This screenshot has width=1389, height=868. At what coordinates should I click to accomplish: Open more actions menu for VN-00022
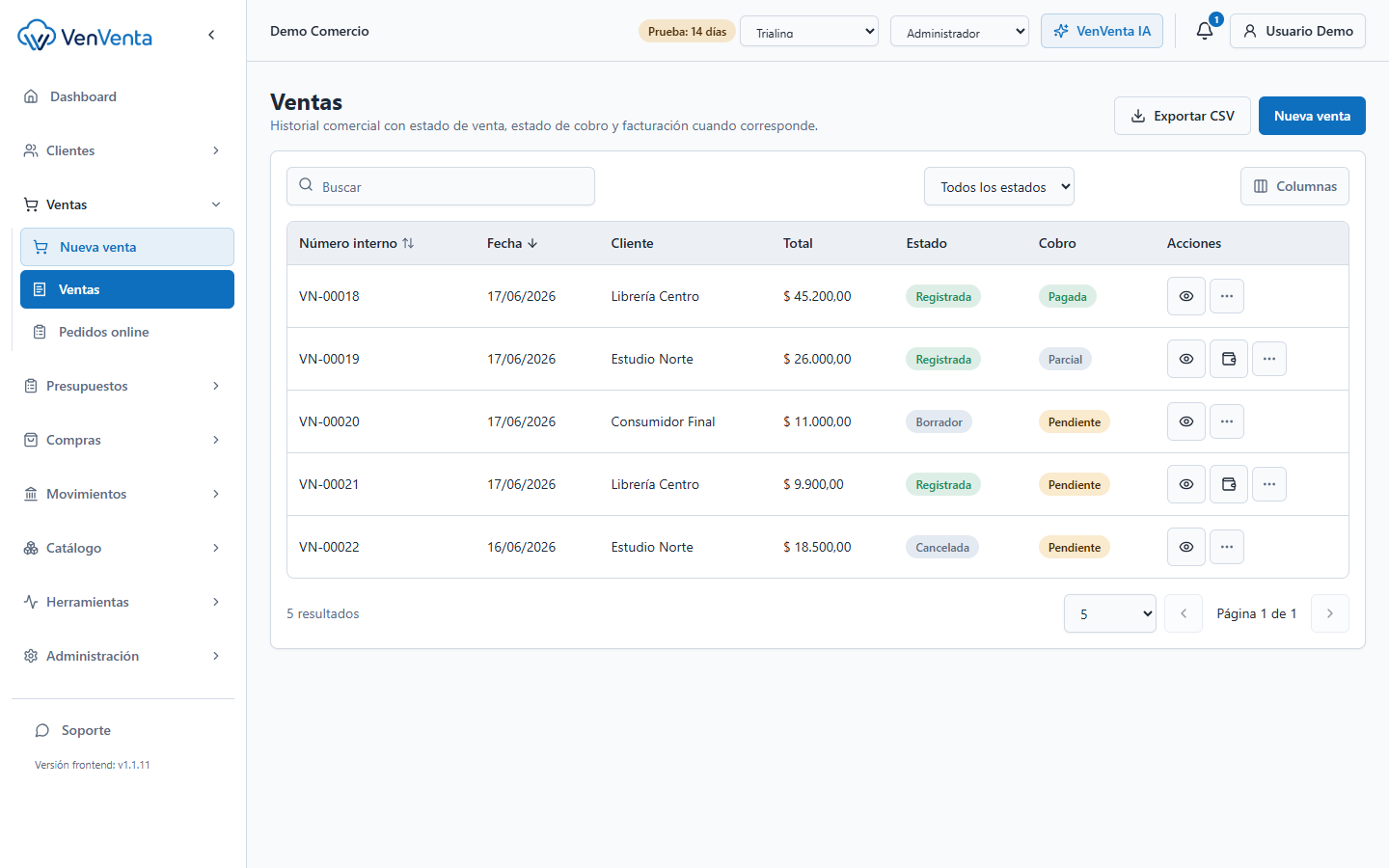pos(1227,547)
